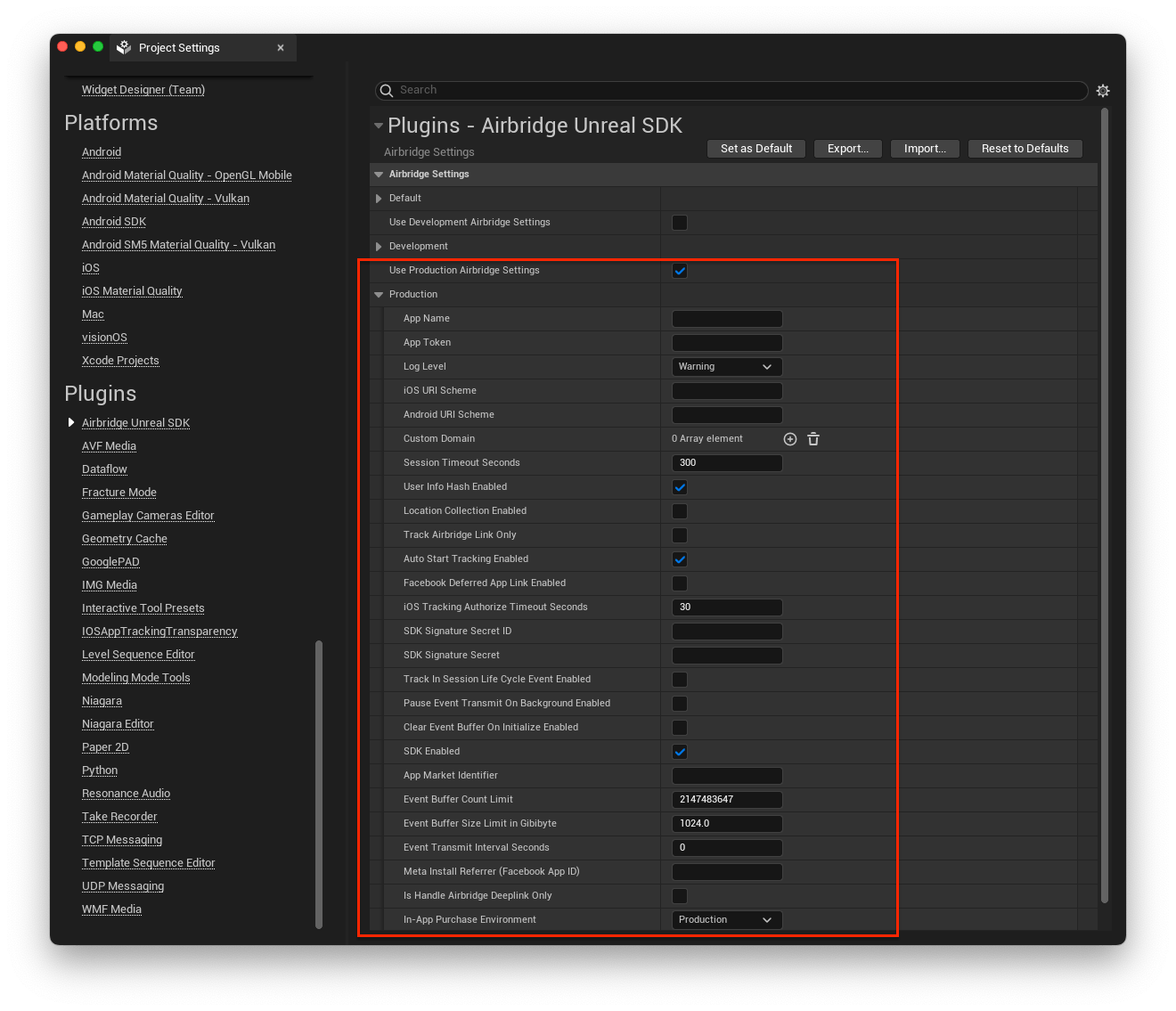This screenshot has height=1011, width=1176.
Task: Click the Project Settings tab icon
Action: [x=124, y=47]
